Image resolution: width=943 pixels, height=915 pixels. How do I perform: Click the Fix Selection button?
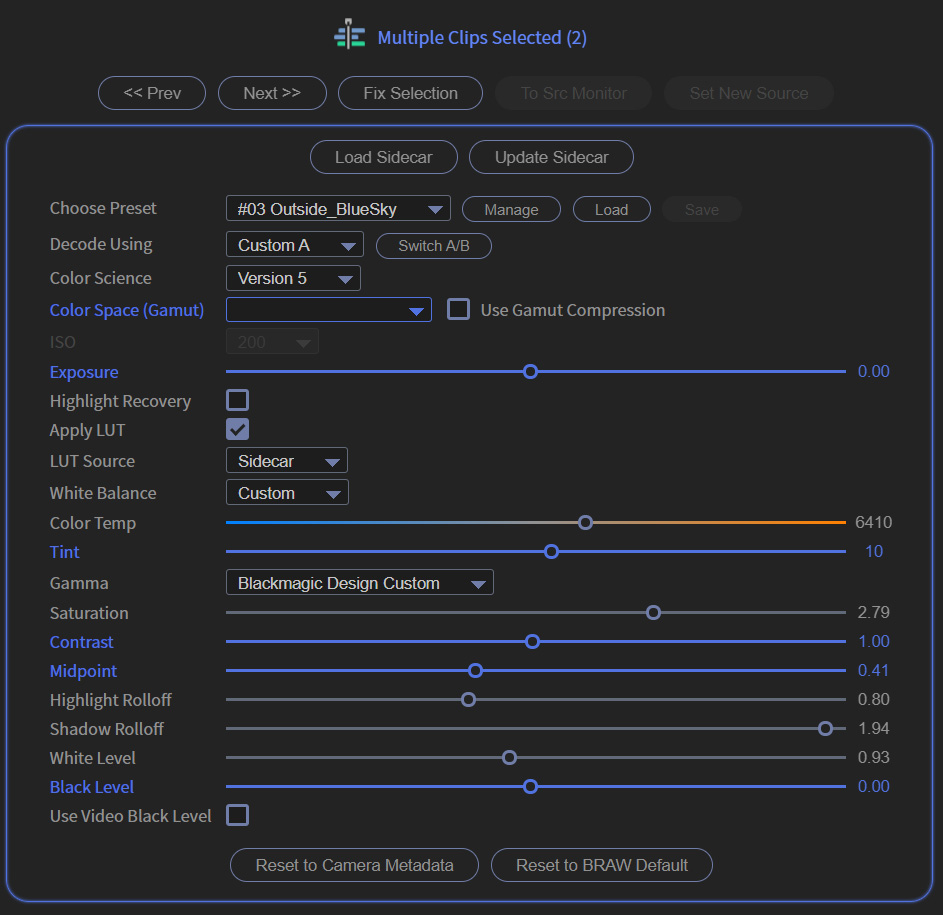pyautogui.click(x=410, y=93)
